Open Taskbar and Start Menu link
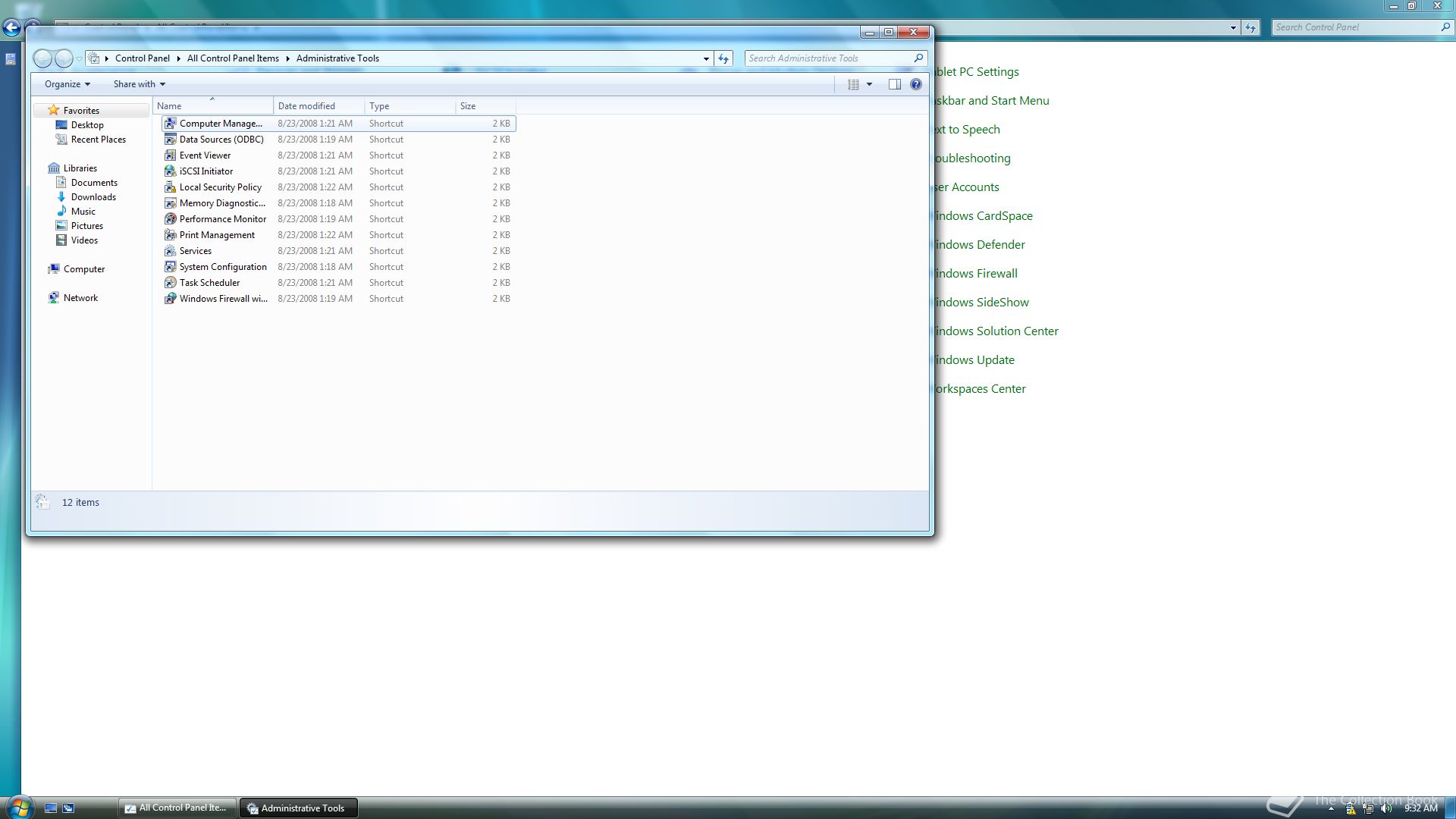 (x=992, y=101)
